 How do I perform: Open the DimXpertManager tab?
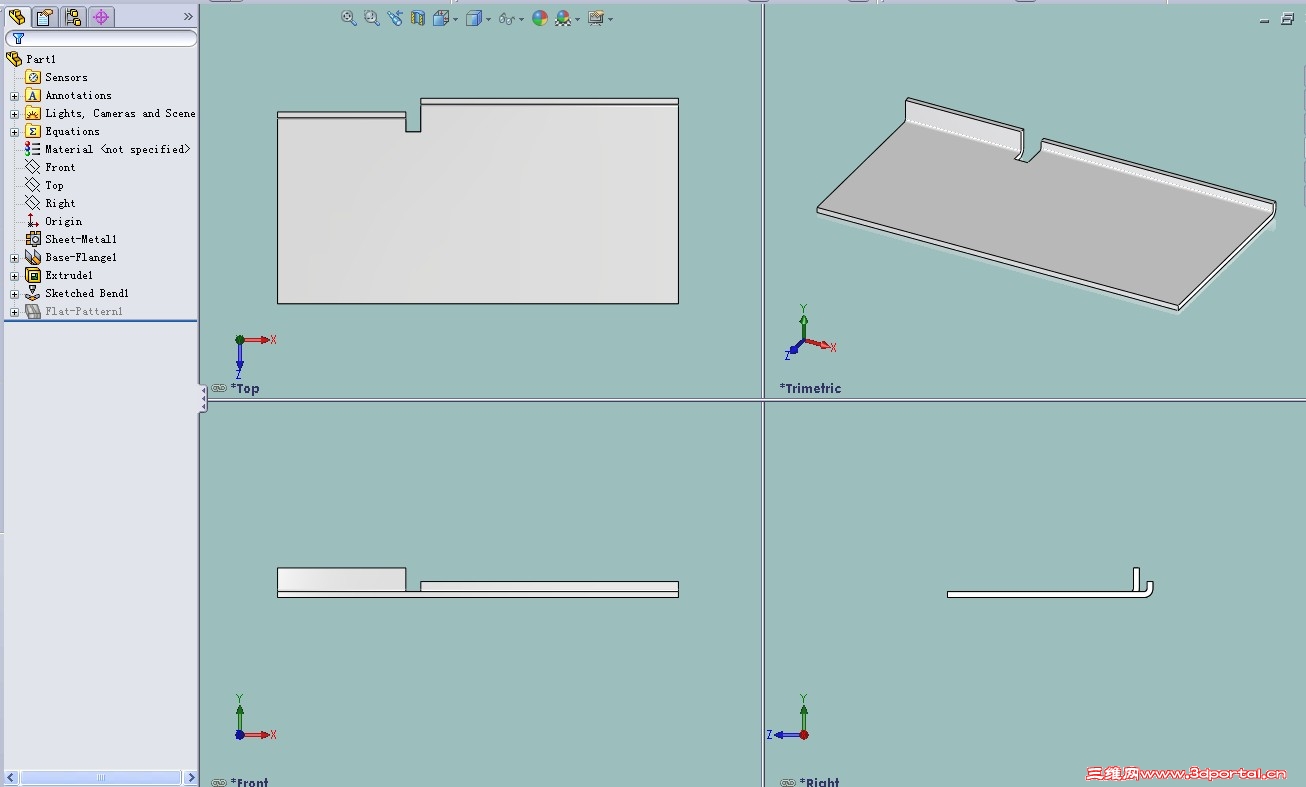pos(101,17)
